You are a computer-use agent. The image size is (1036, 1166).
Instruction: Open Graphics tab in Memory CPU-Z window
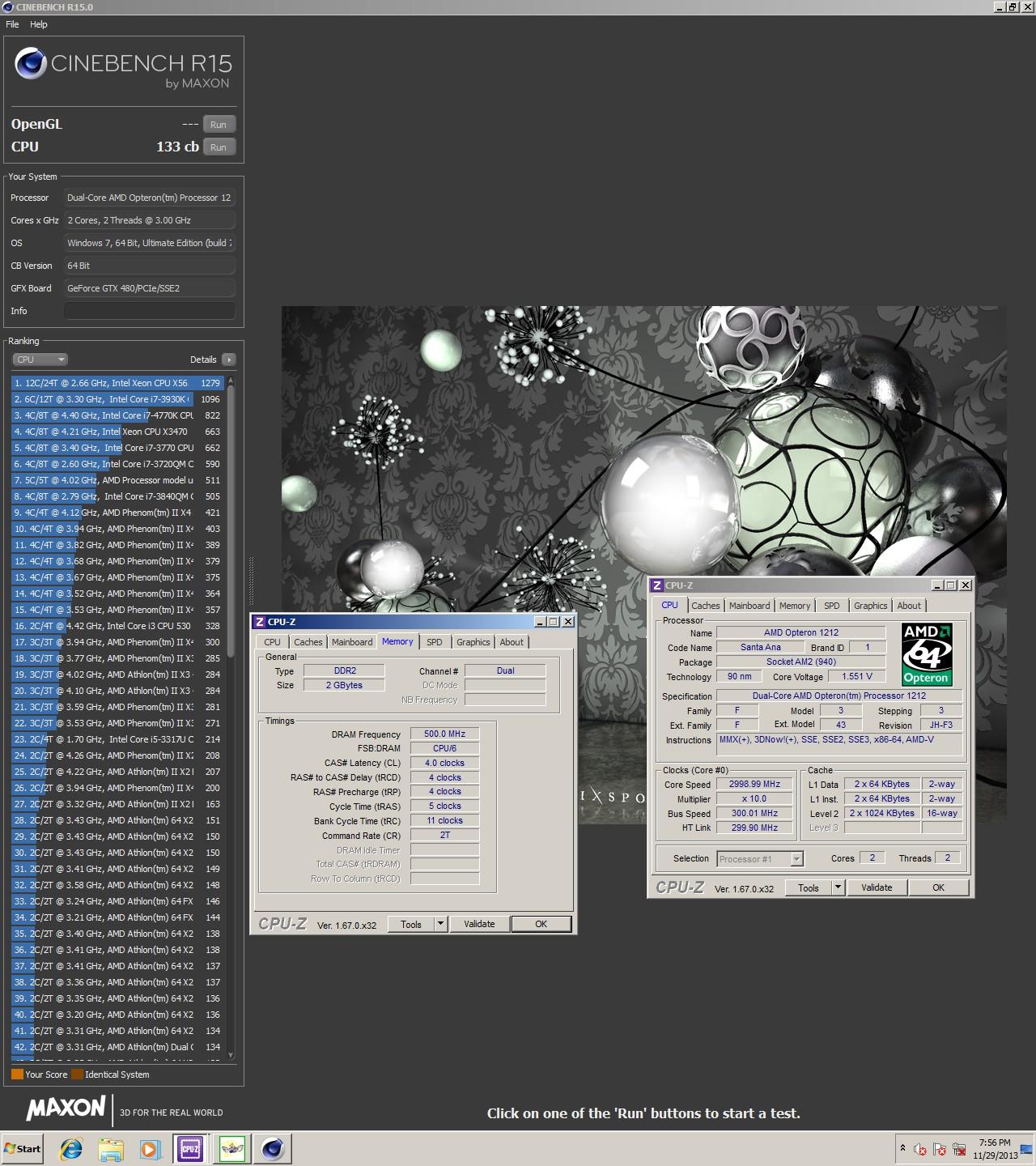coord(473,642)
